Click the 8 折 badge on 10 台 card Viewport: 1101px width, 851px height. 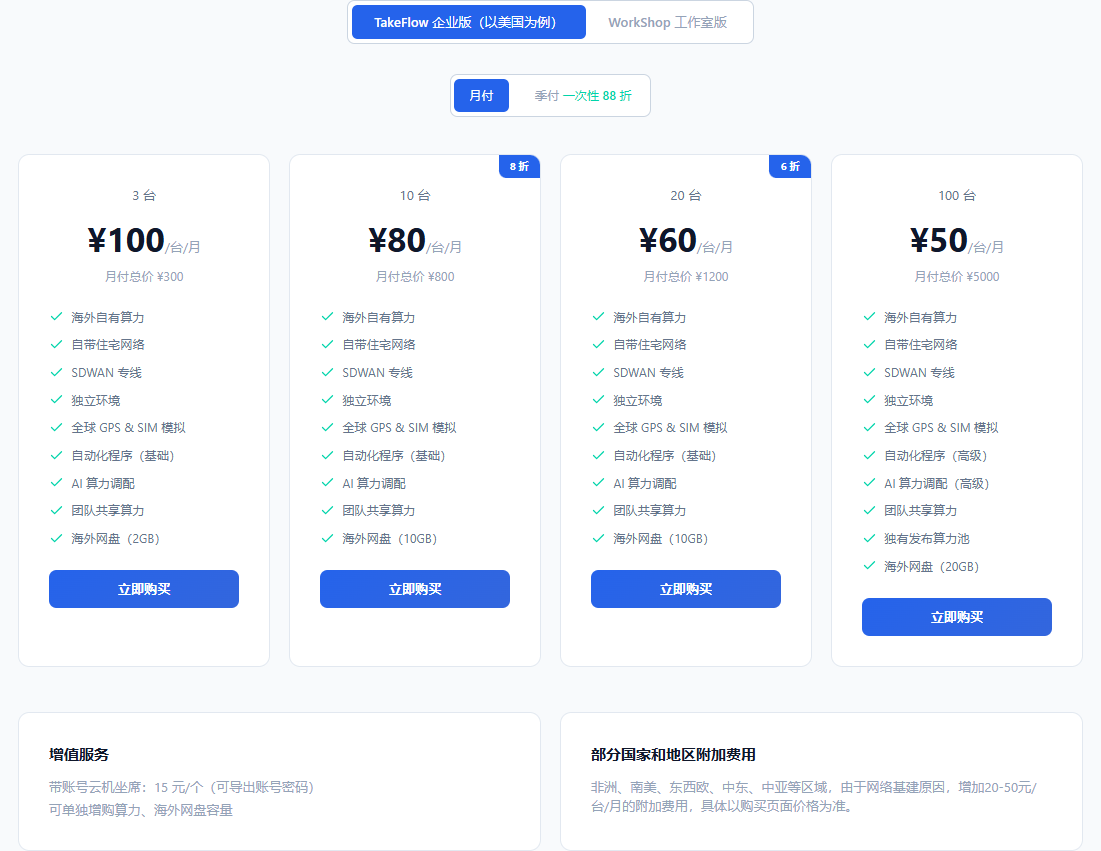click(519, 166)
